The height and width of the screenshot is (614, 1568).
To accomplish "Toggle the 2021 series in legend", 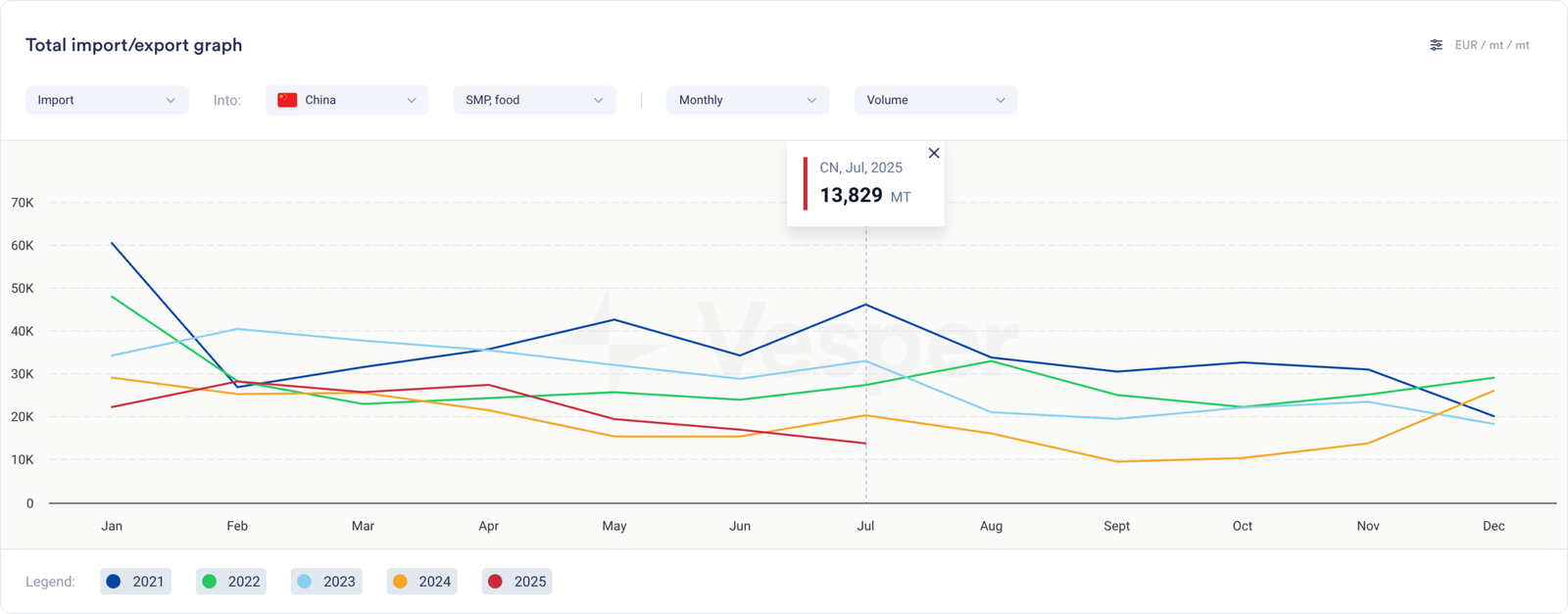I will tap(136, 582).
